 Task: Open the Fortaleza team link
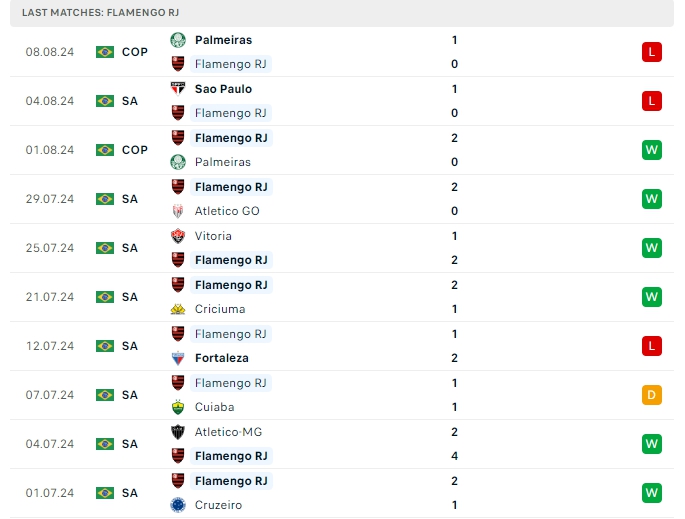[x=222, y=358]
